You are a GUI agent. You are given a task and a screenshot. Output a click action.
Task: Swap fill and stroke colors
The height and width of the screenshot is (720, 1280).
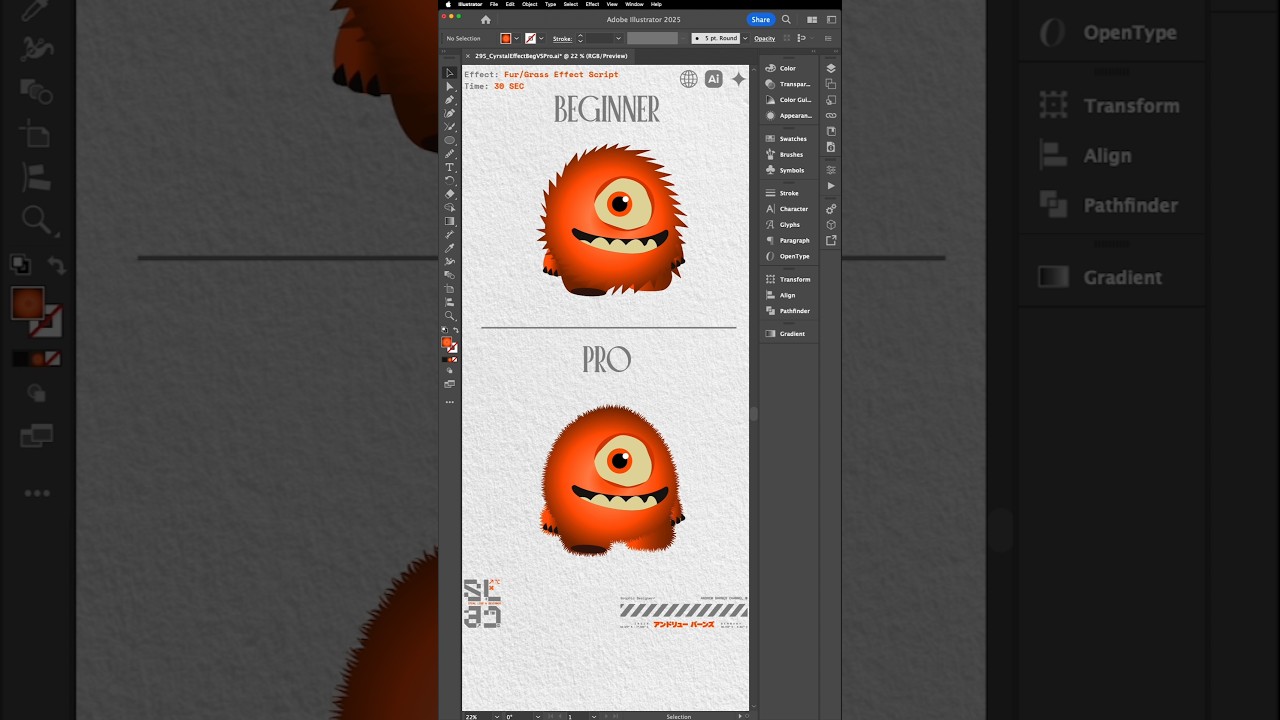pyautogui.click(x=456, y=330)
